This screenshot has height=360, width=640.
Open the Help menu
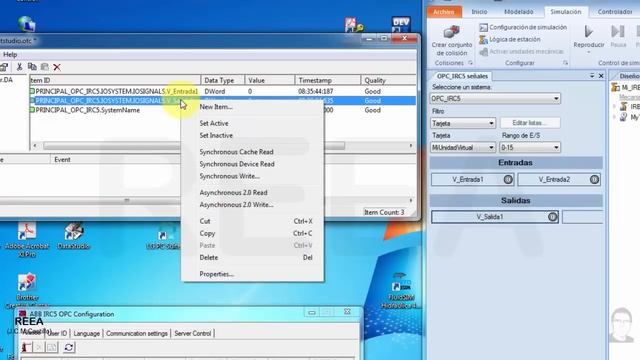pos(10,55)
